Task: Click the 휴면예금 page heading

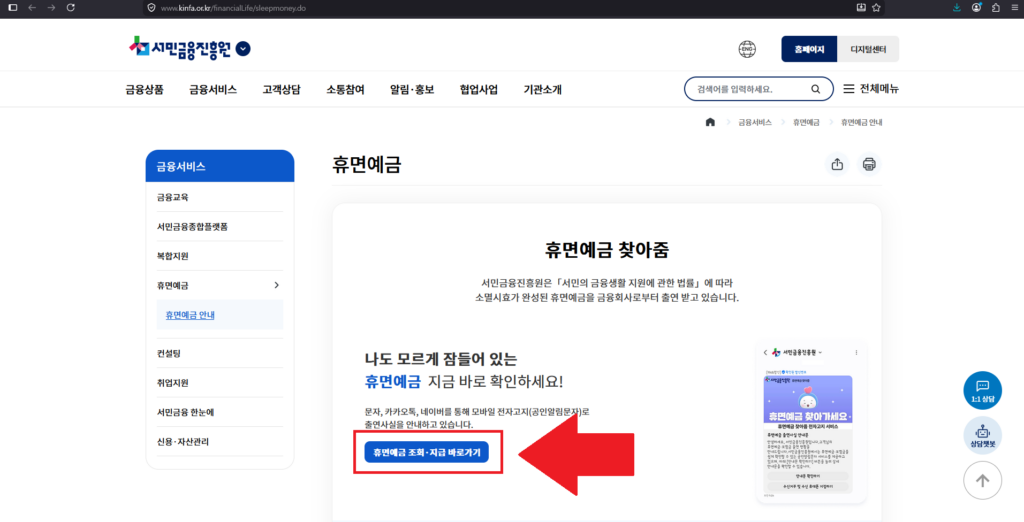Action: tap(366, 165)
